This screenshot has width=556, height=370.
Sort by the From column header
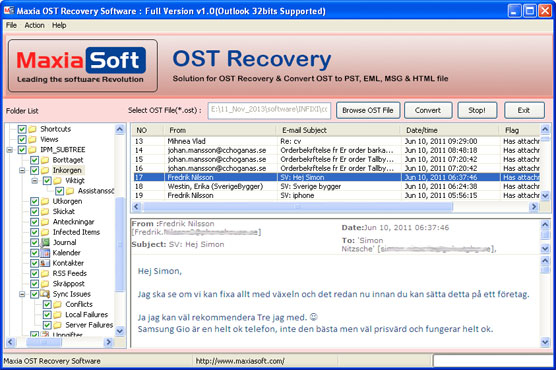(x=220, y=130)
